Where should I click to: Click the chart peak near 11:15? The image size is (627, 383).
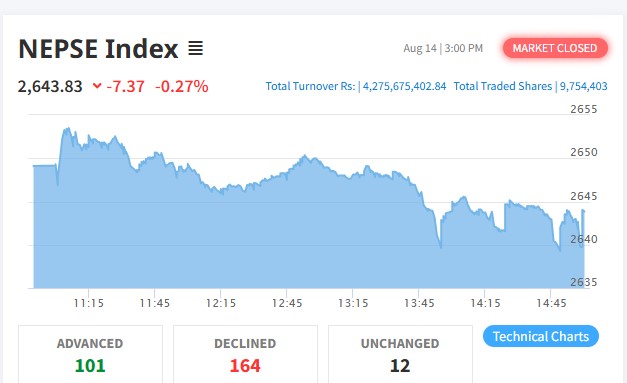67,129
